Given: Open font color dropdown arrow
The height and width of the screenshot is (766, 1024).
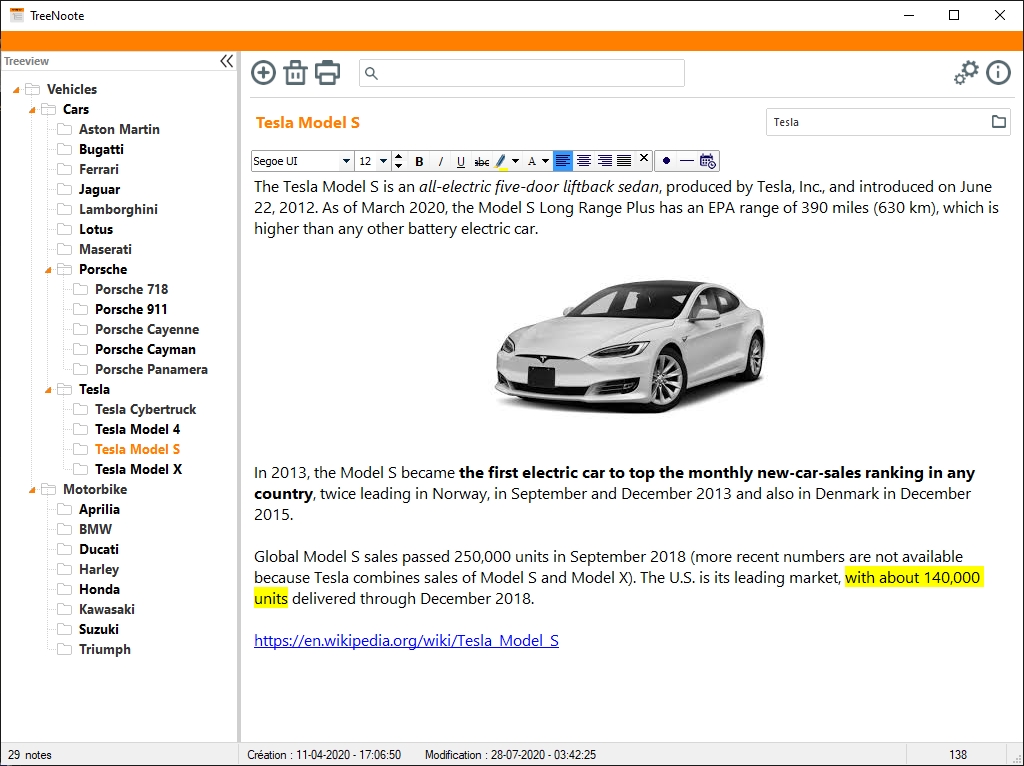Looking at the screenshot, I should [545, 161].
